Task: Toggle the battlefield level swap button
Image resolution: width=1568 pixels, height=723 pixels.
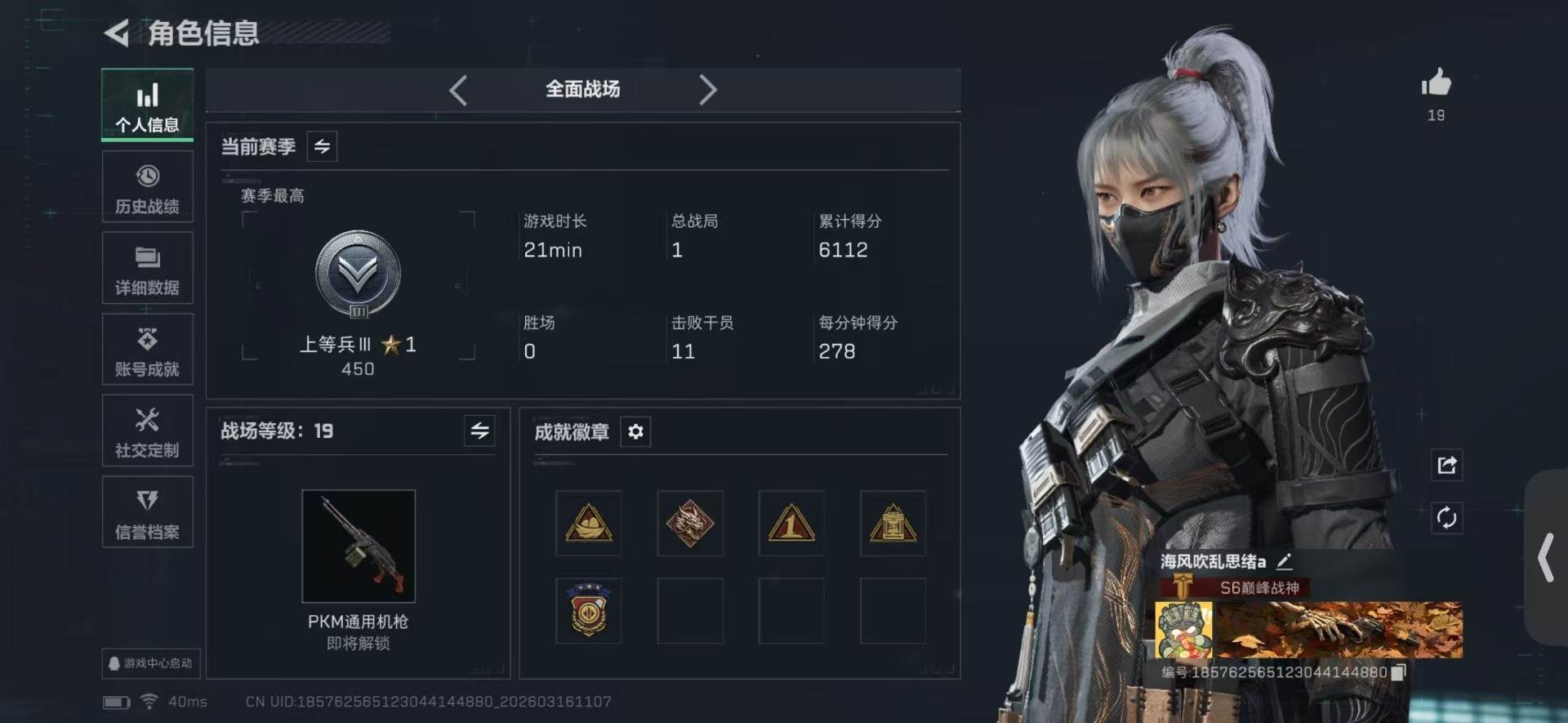Action: [x=479, y=431]
